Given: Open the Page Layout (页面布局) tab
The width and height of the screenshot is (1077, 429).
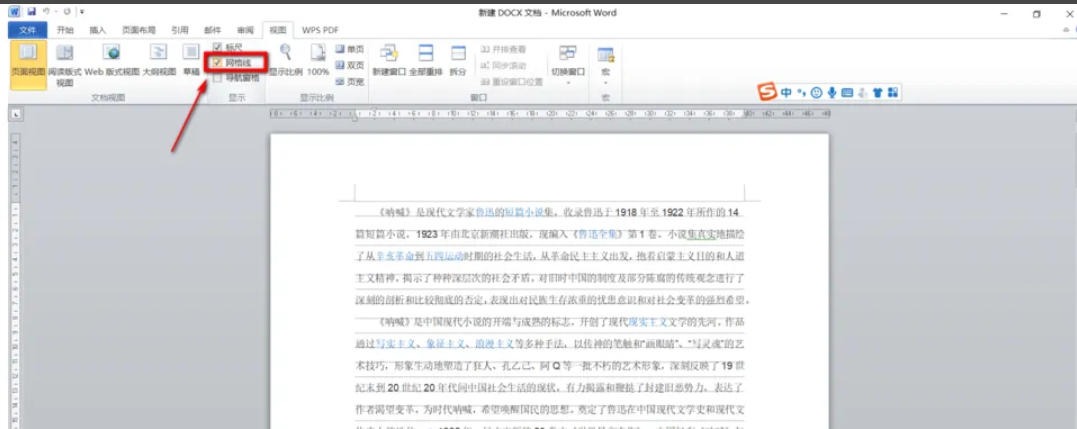Looking at the screenshot, I should coord(139,30).
